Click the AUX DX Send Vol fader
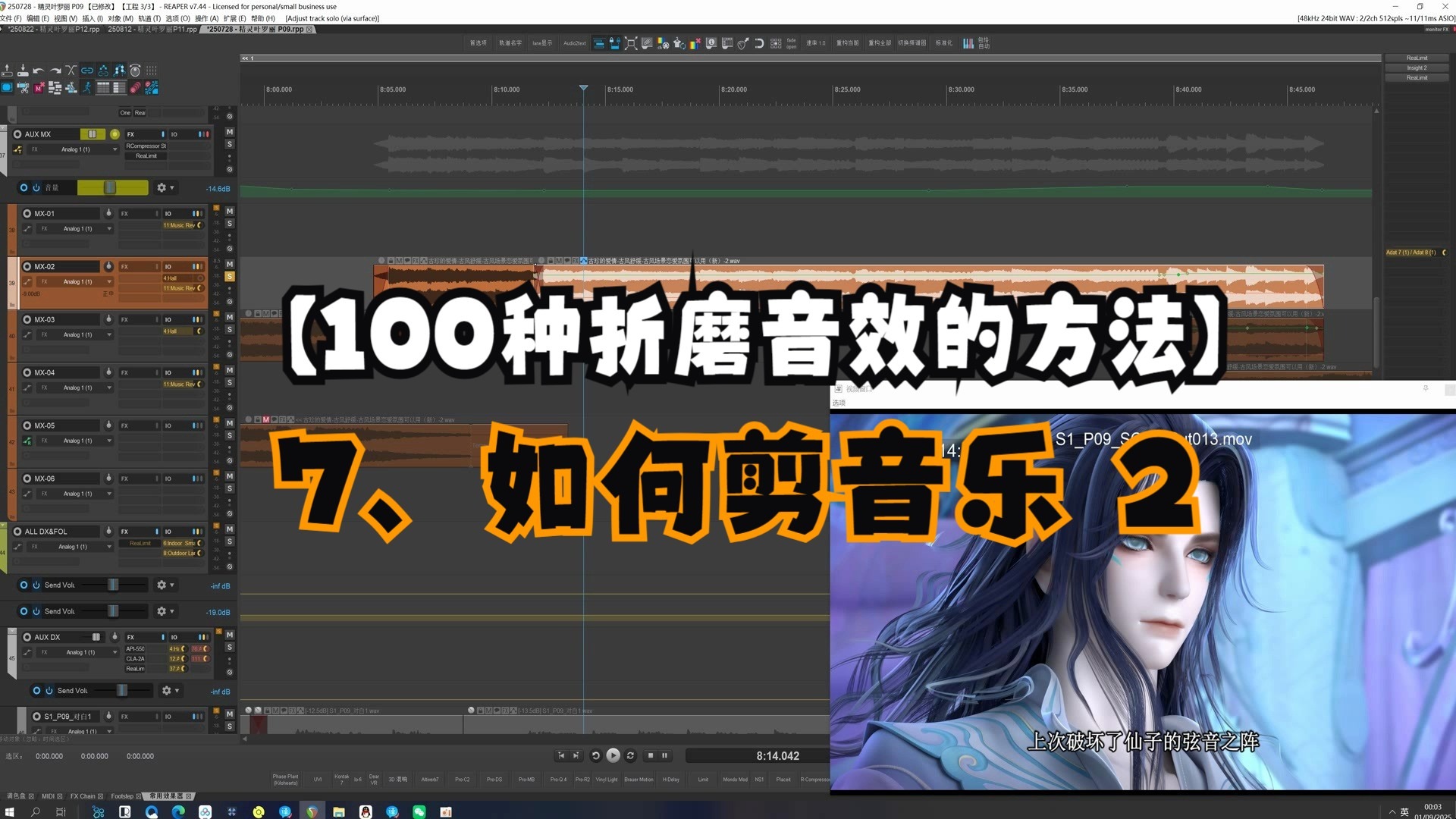This screenshot has width=1456, height=819. [x=121, y=690]
